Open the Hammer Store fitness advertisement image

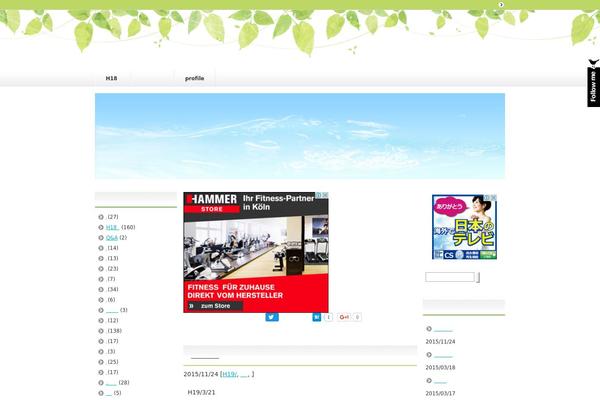pyautogui.click(x=256, y=252)
